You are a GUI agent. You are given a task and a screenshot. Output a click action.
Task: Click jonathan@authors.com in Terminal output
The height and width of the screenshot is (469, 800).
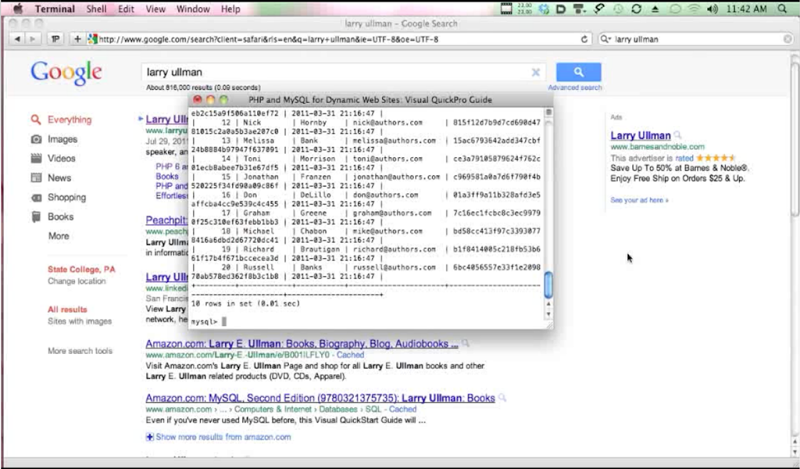pyautogui.click(x=396, y=177)
